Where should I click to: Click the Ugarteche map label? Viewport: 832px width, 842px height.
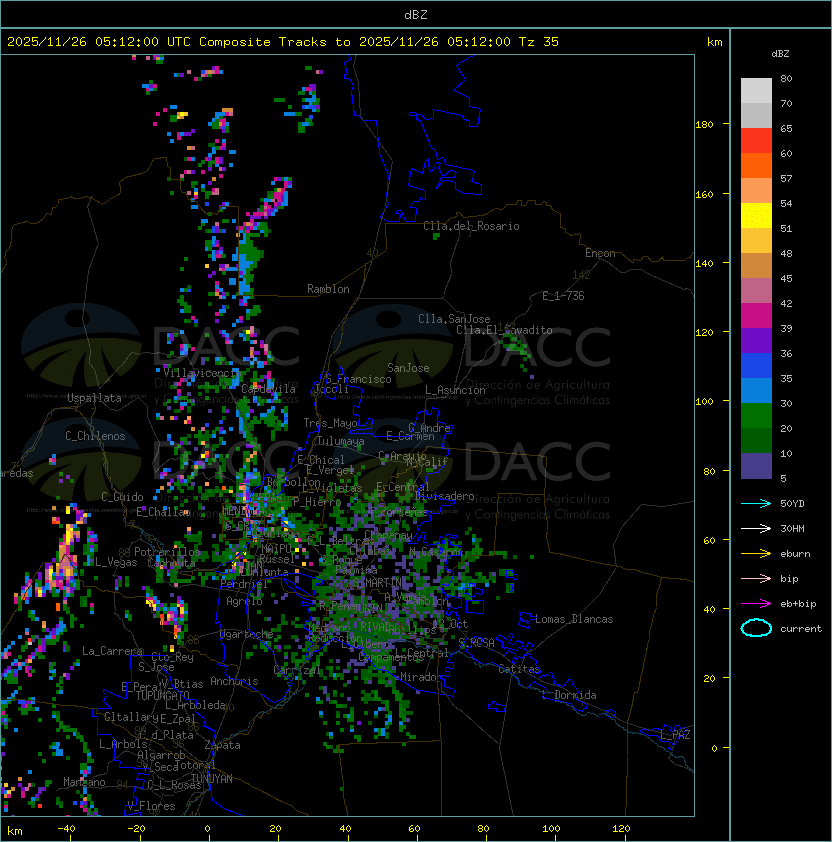(x=247, y=634)
